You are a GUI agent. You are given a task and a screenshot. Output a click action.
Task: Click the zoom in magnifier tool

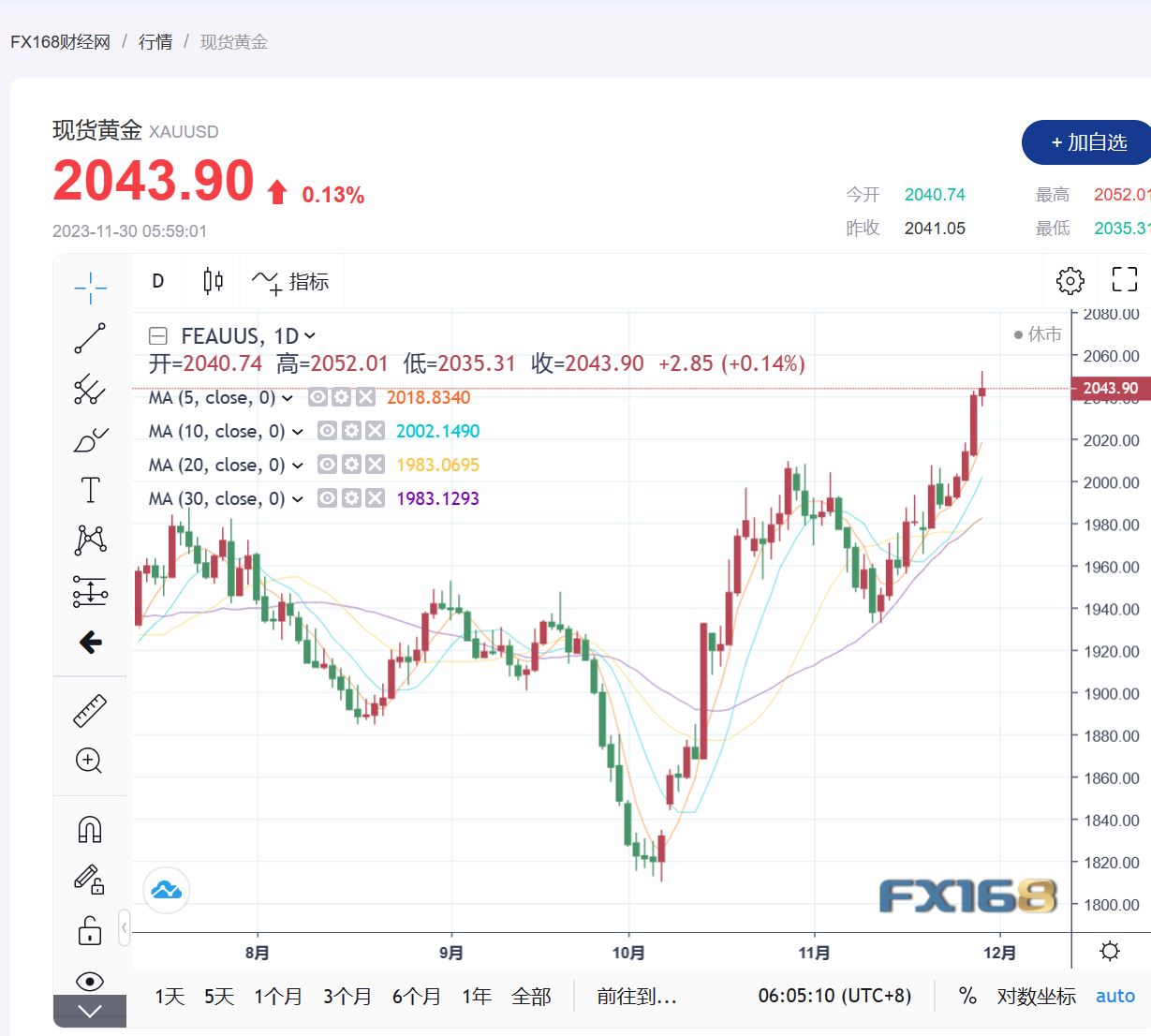89,761
